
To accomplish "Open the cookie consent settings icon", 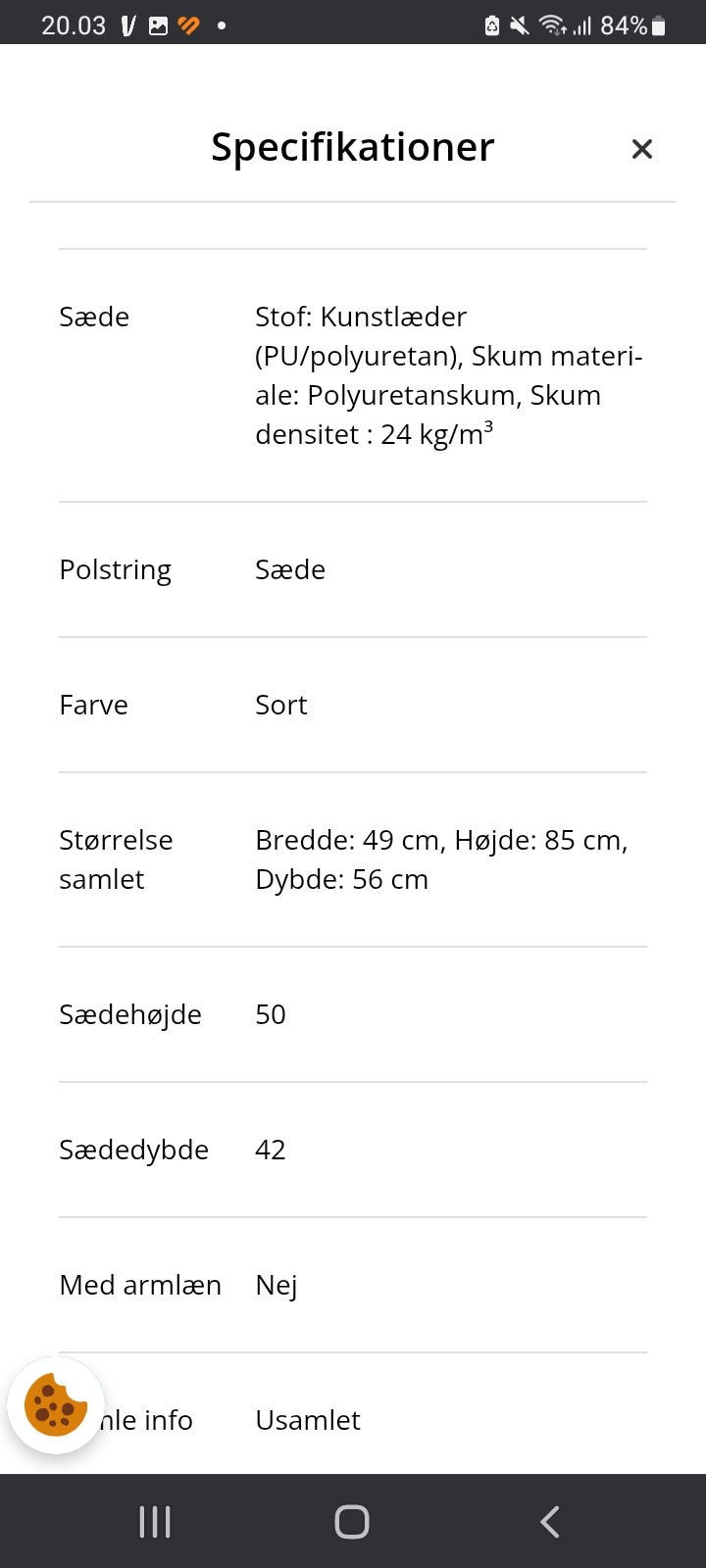I will [x=55, y=1405].
